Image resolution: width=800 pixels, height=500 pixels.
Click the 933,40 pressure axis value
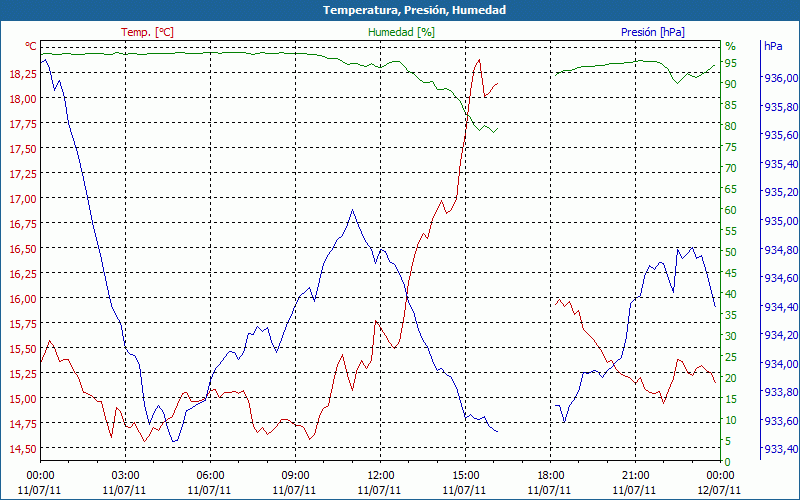779,450
